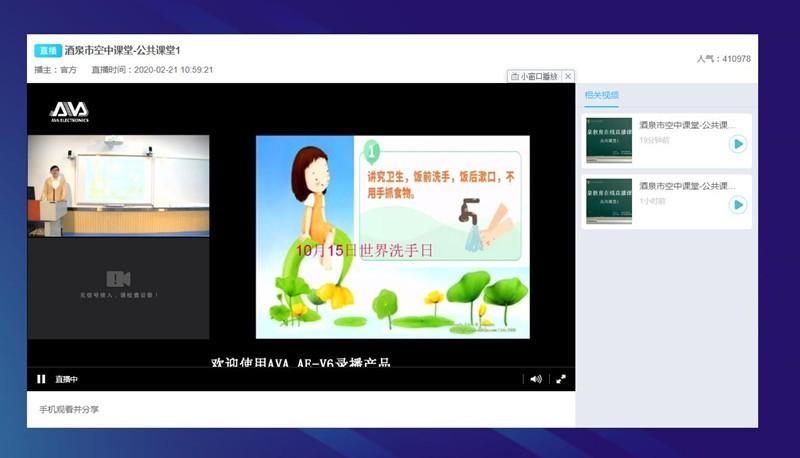
Task: Open the second related video thumbnail
Action: (608, 201)
